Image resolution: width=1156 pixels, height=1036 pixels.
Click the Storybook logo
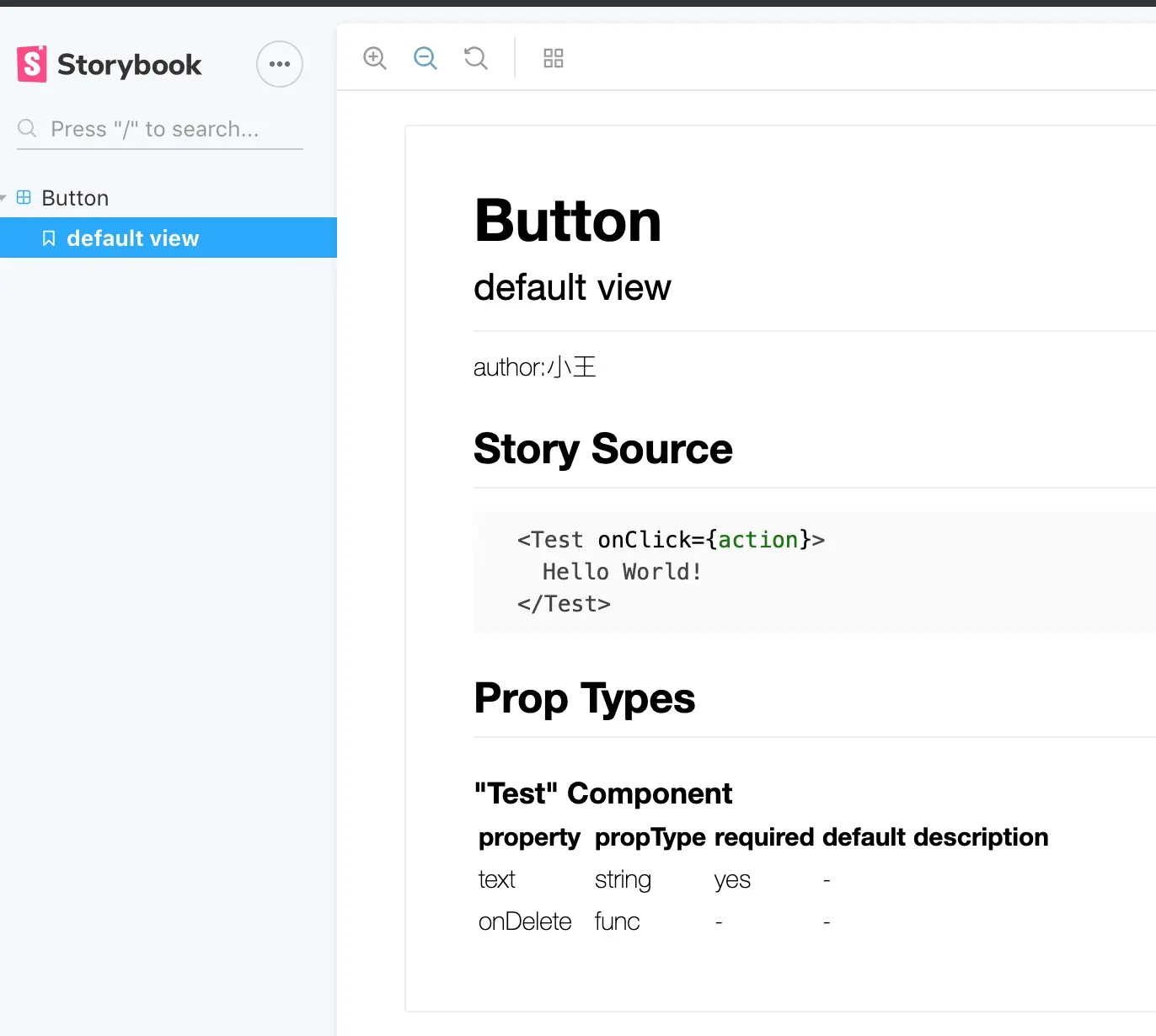point(110,64)
